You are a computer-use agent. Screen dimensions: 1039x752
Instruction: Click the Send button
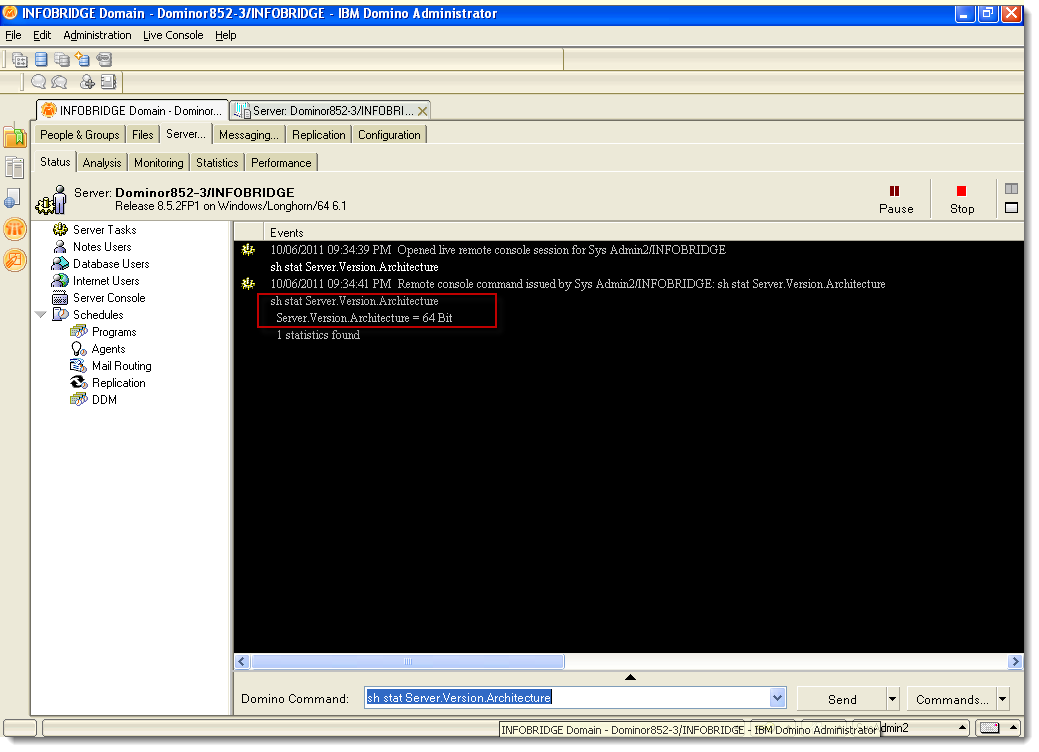842,699
